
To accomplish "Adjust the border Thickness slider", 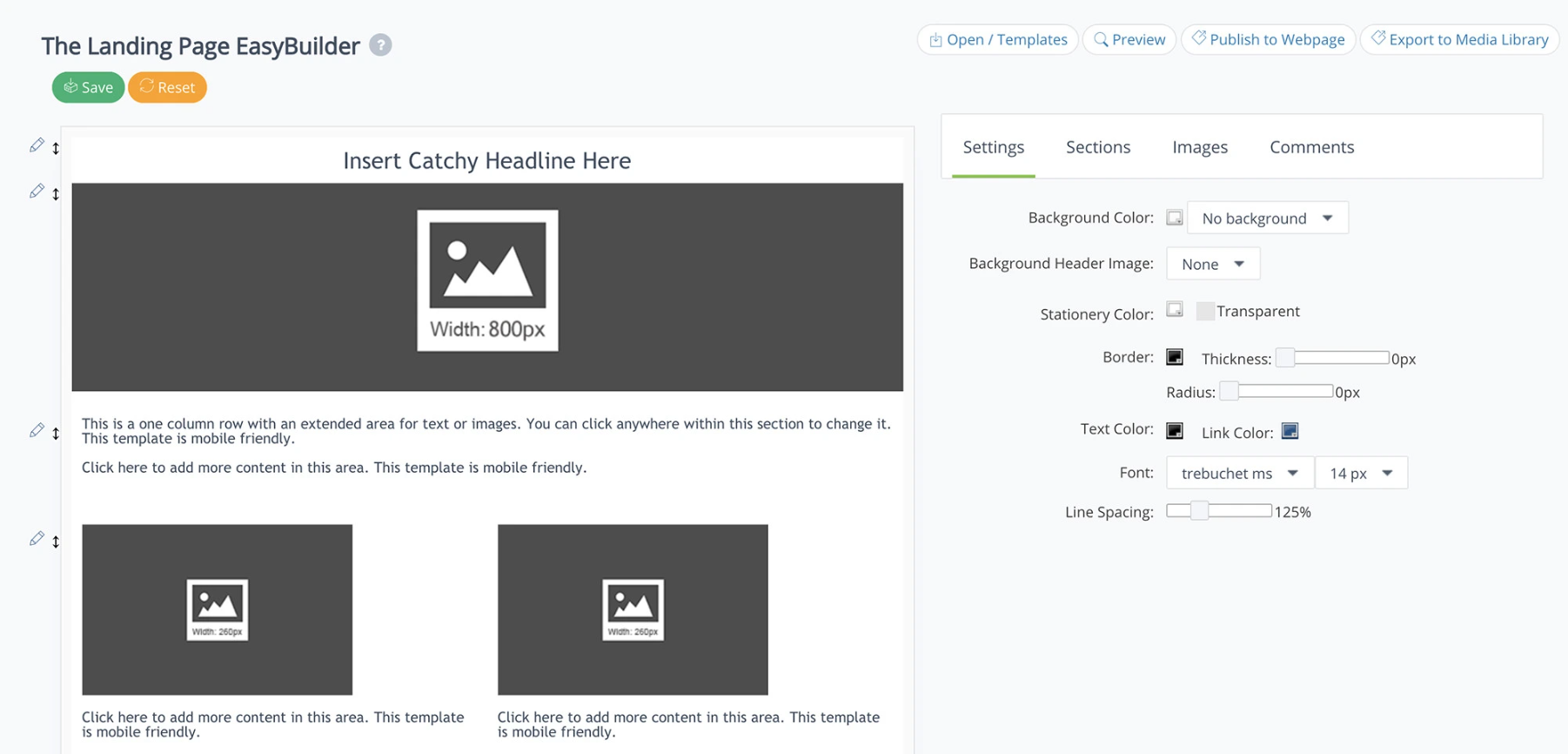I will click(1332, 358).
